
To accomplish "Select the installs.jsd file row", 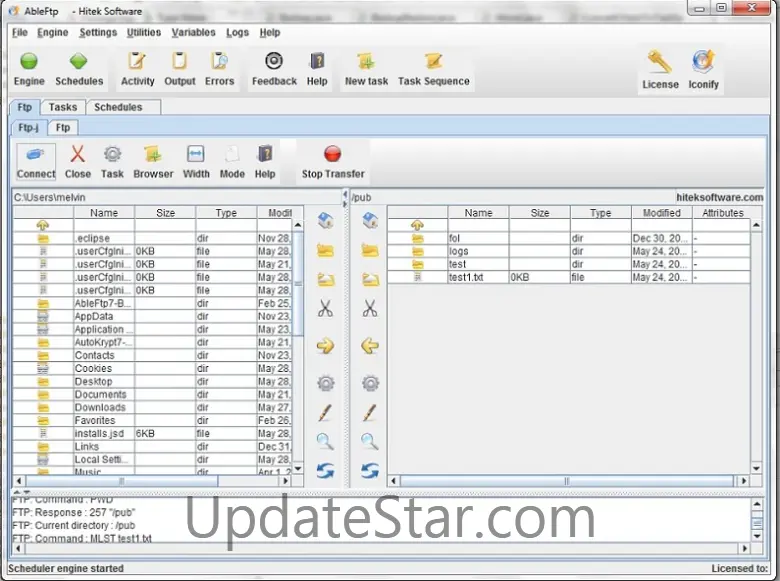I will coord(153,433).
